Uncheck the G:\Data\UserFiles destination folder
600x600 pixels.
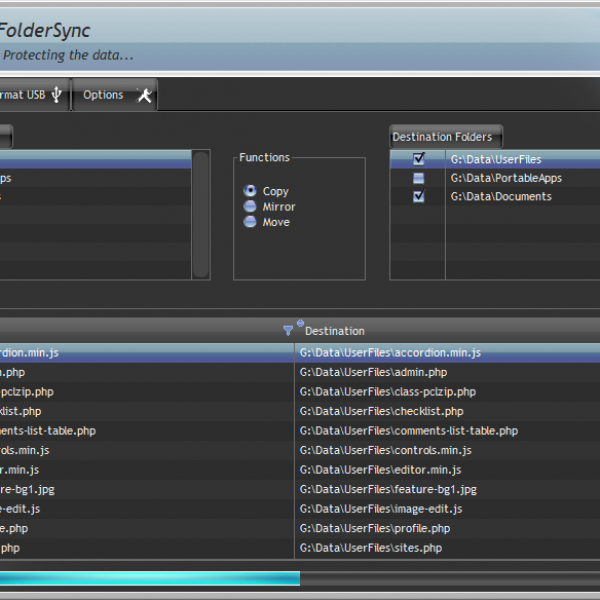[419, 159]
